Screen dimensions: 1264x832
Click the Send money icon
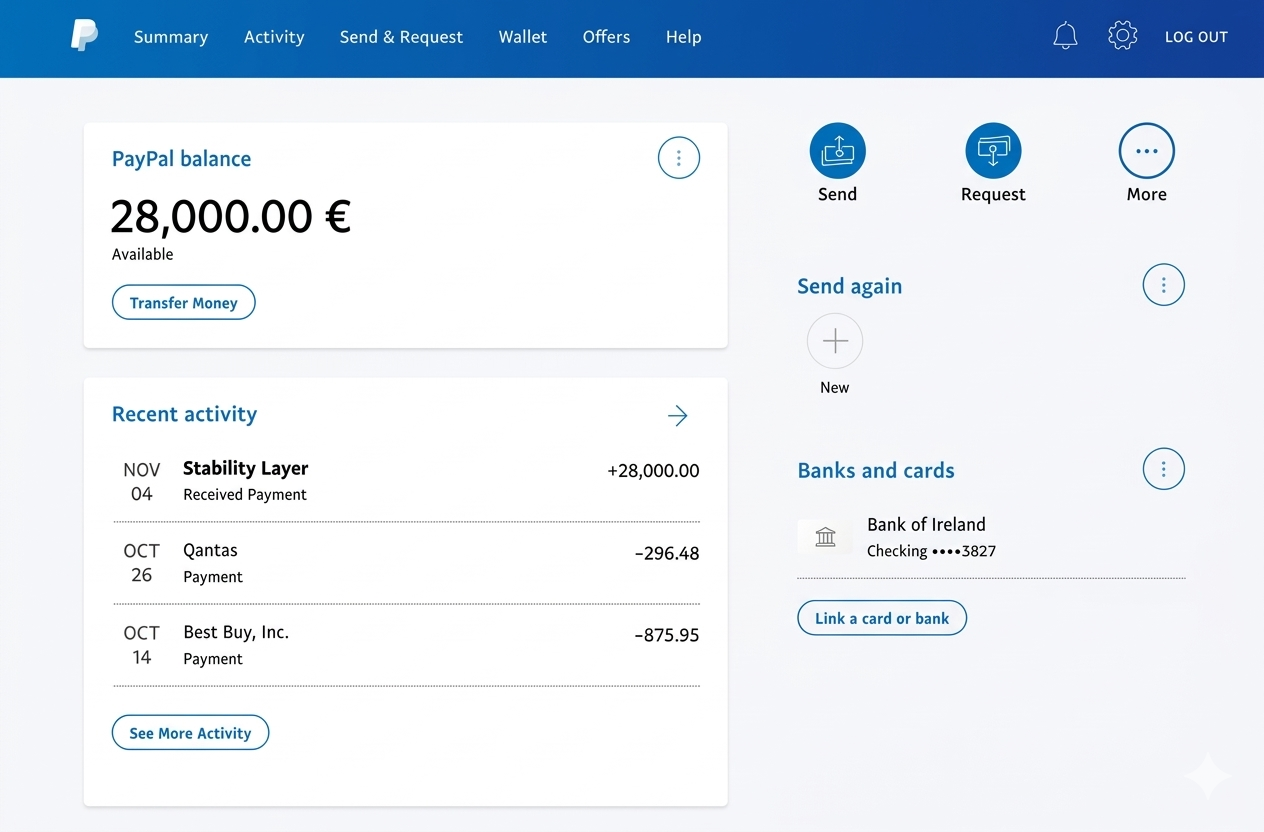coord(837,151)
